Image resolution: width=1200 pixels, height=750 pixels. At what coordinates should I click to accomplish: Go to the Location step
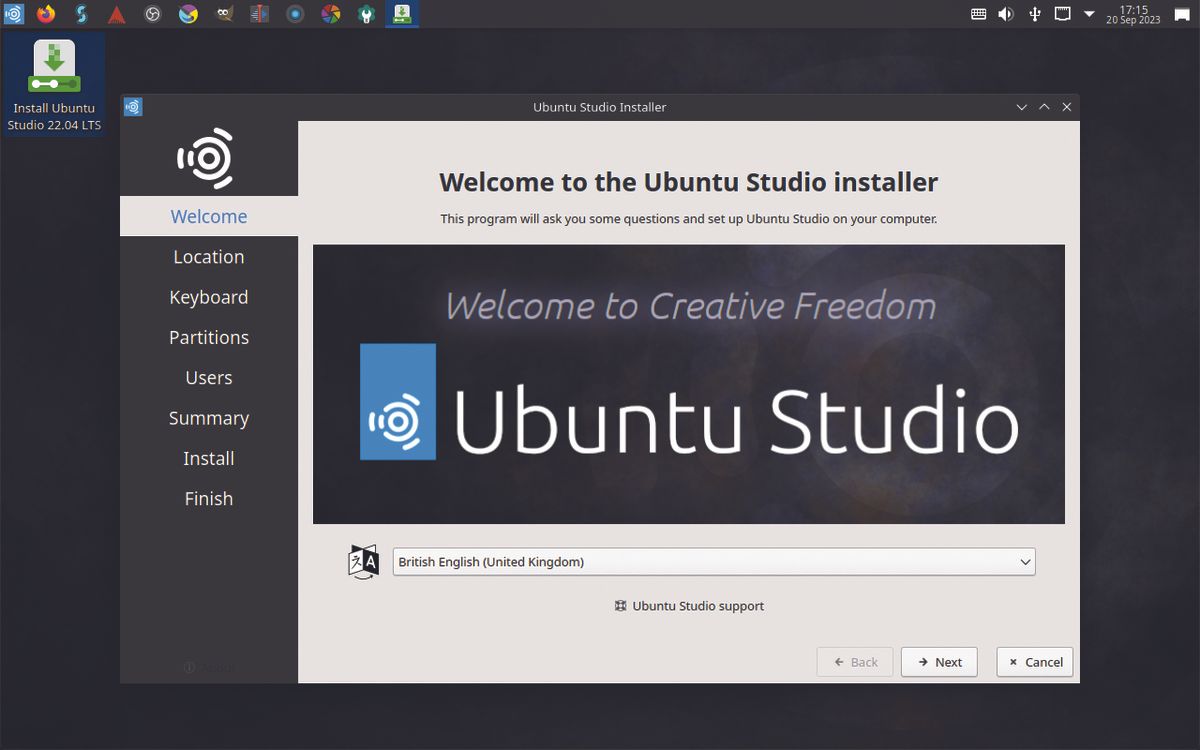[x=208, y=256]
